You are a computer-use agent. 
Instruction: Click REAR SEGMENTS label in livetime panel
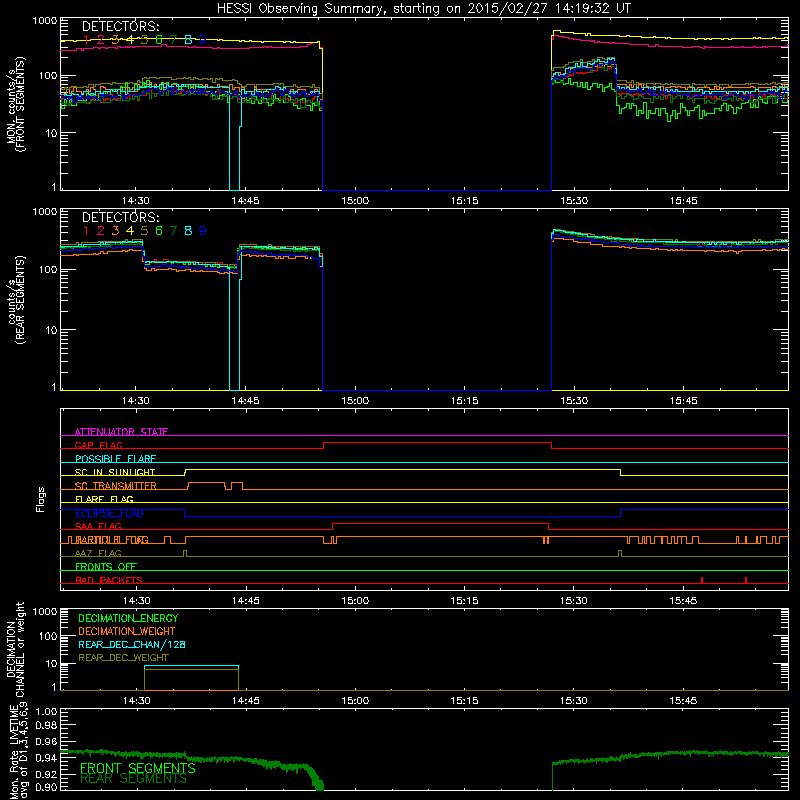point(134,779)
